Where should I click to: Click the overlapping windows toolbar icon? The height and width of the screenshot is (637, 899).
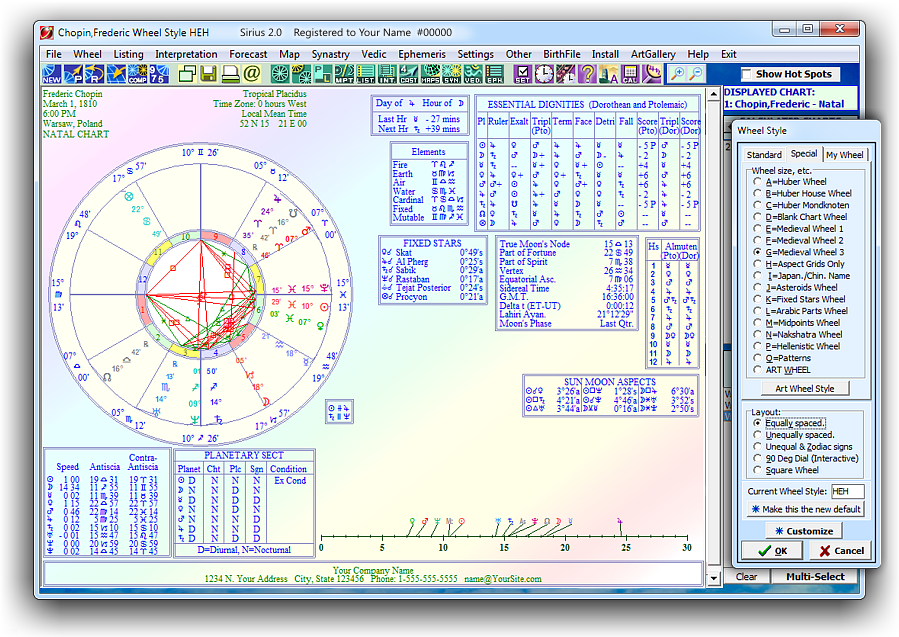point(187,74)
